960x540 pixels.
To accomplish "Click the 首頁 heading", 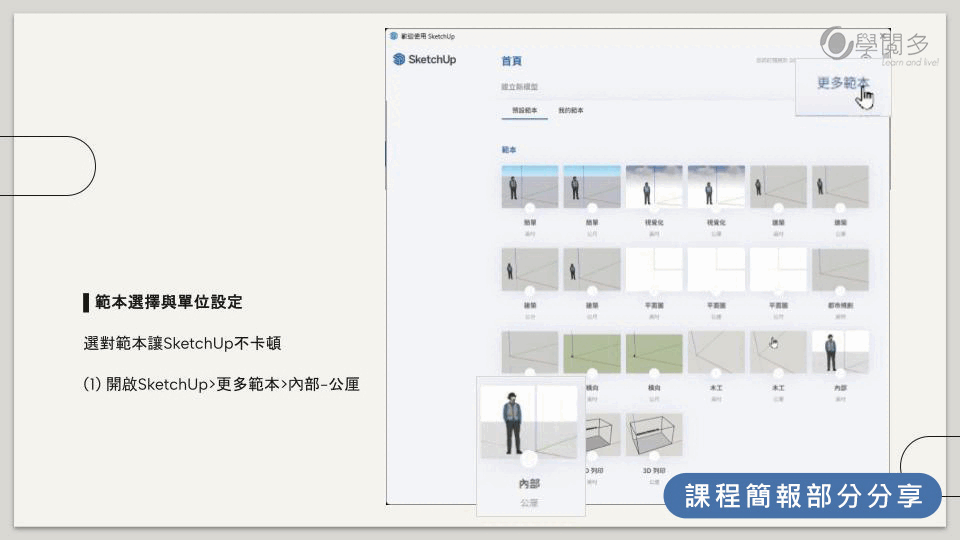I will point(511,61).
